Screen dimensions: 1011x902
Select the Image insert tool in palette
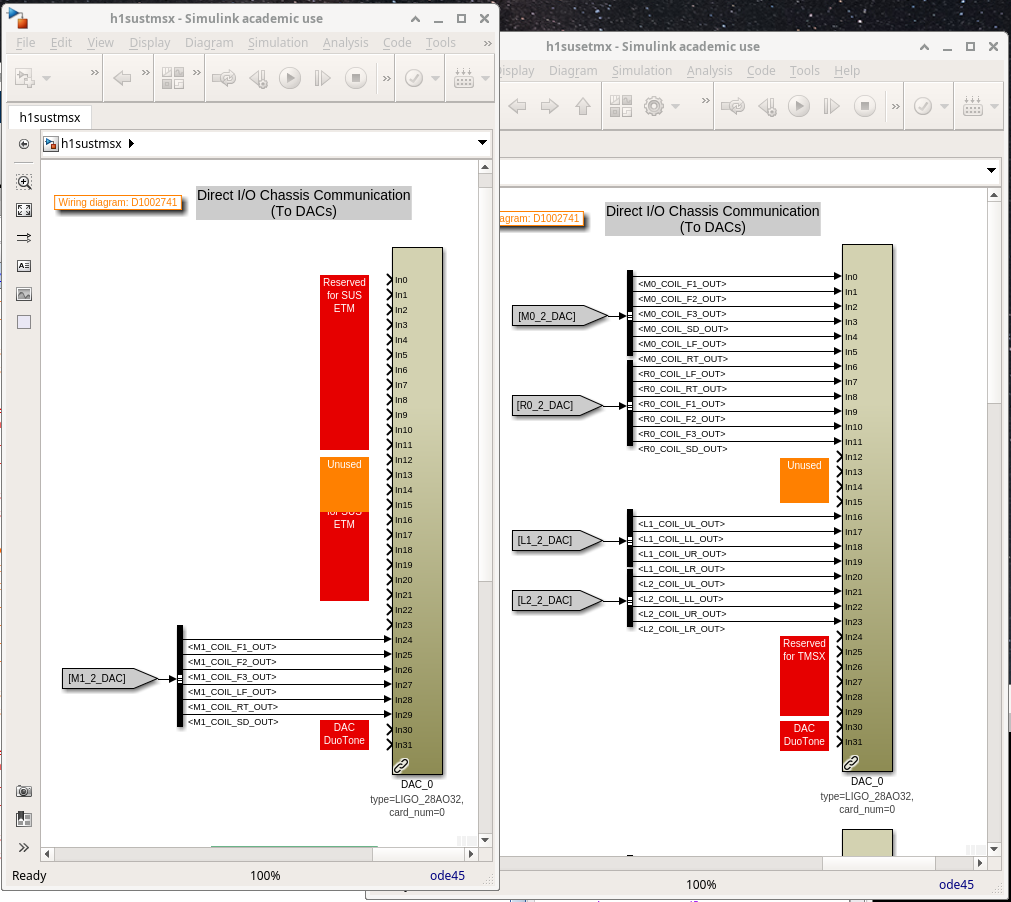pos(24,294)
